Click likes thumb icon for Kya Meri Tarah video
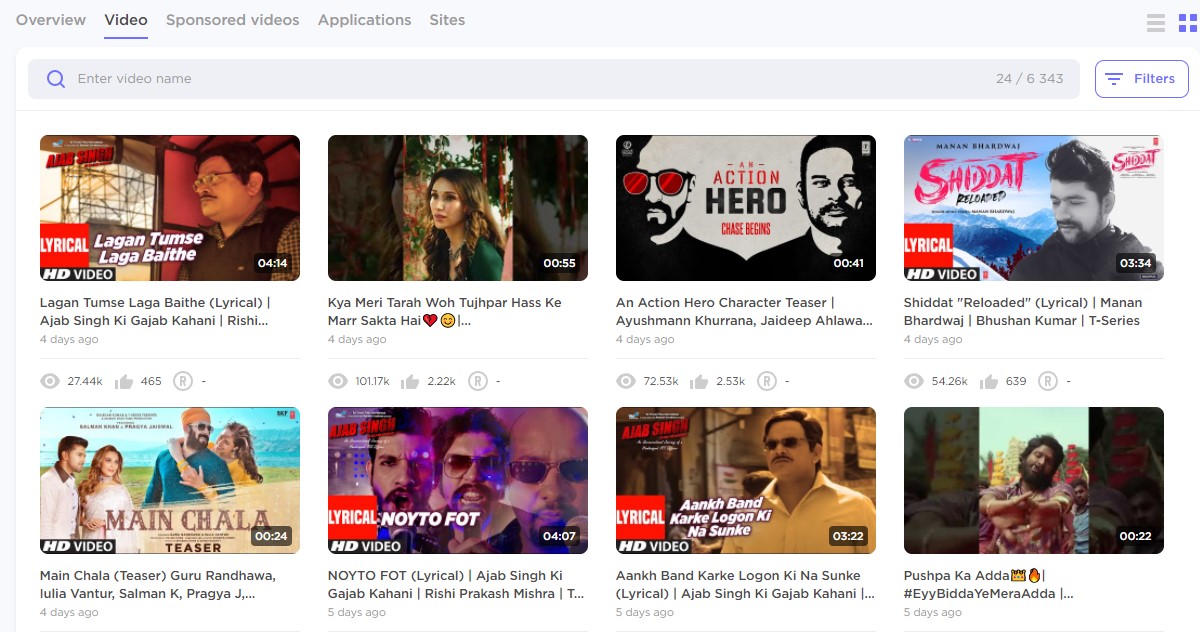This screenshot has width=1200, height=632. 410,381
